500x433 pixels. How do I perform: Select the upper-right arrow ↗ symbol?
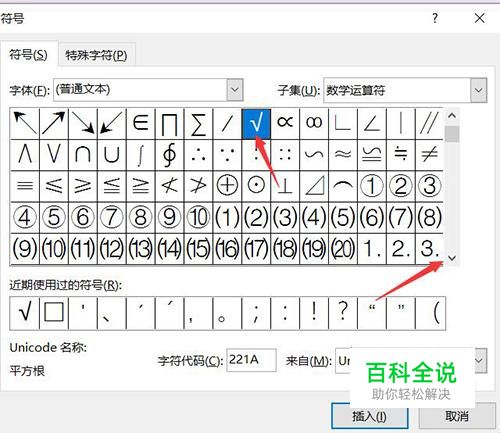[54, 123]
